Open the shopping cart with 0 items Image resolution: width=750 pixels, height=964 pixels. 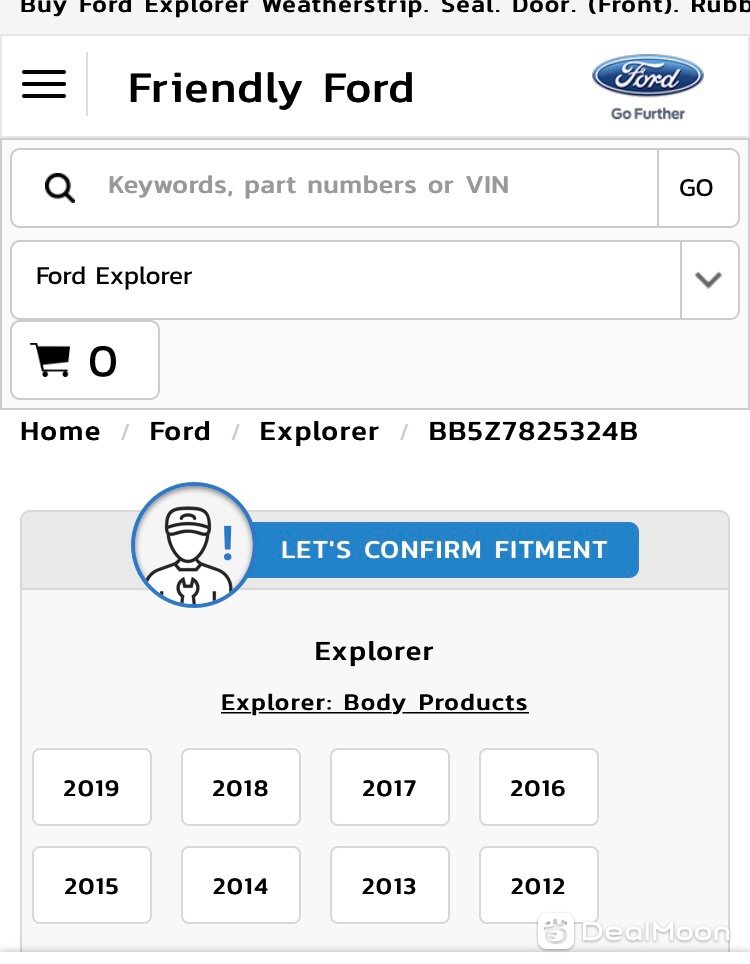(85, 360)
